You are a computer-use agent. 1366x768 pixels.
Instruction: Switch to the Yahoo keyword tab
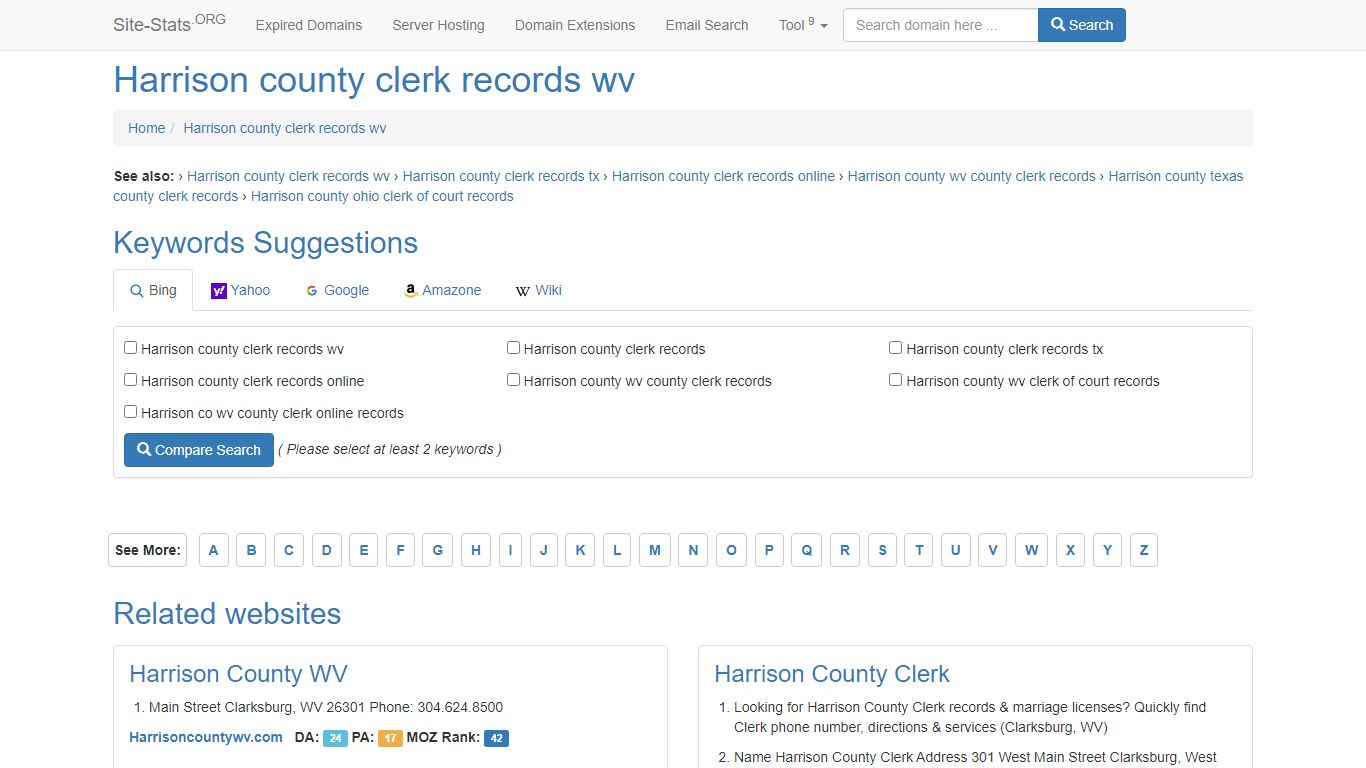241,290
